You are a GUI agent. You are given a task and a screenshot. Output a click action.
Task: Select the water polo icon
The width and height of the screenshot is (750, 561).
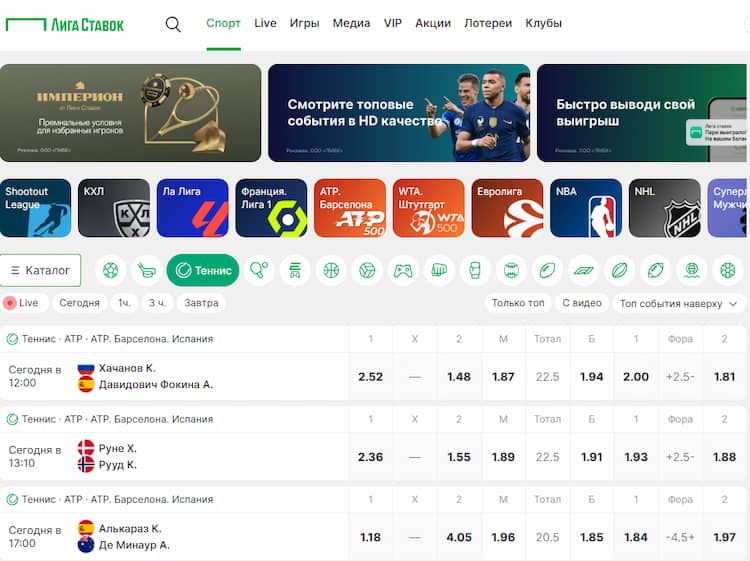(692, 271)
